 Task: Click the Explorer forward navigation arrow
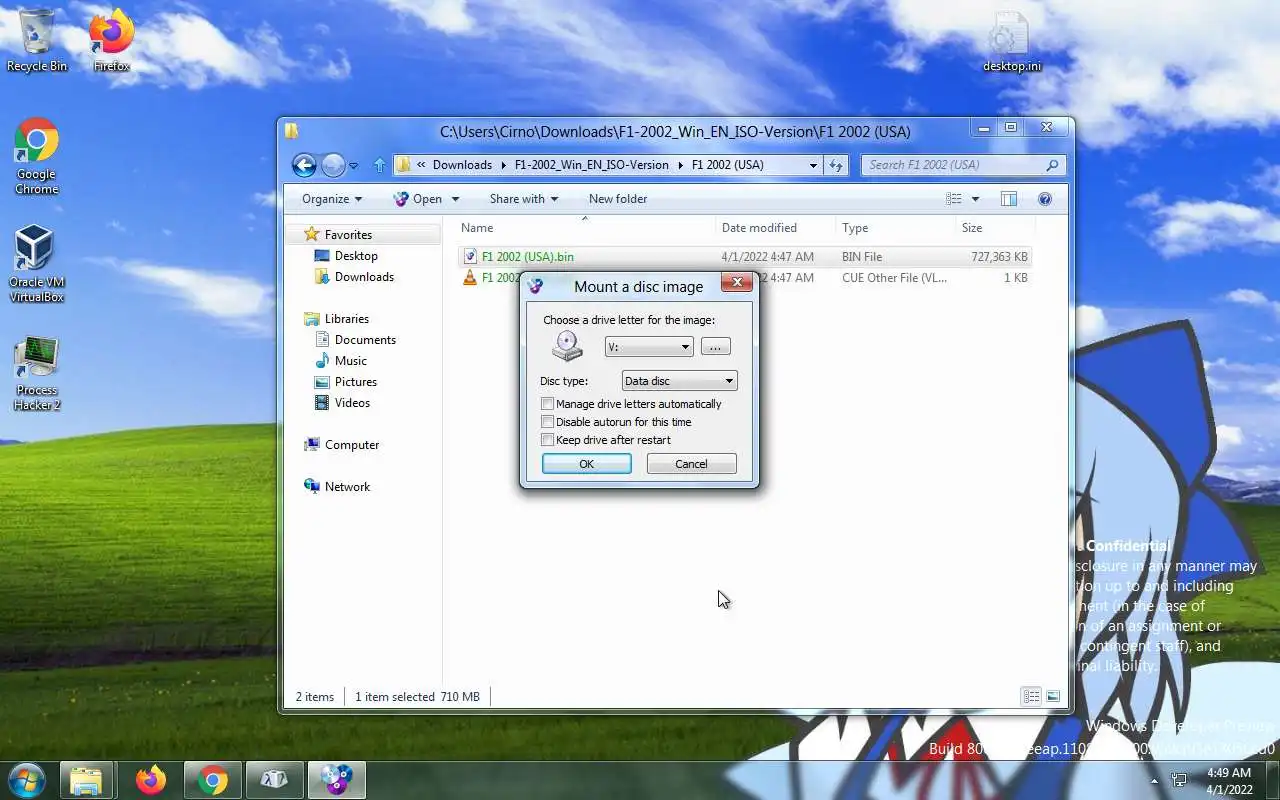(333, 165)
